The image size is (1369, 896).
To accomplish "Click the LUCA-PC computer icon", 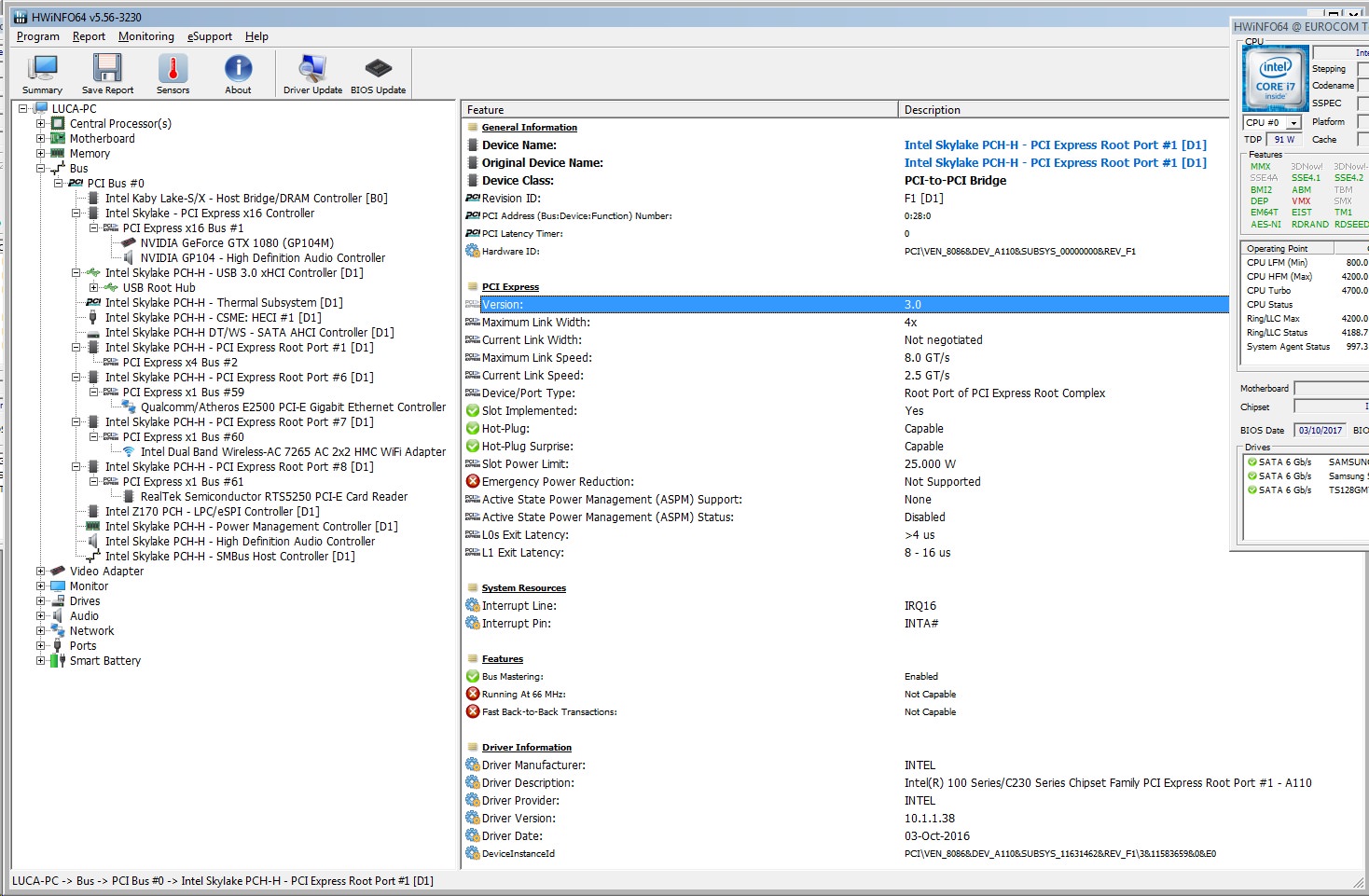I will (41, 108).
